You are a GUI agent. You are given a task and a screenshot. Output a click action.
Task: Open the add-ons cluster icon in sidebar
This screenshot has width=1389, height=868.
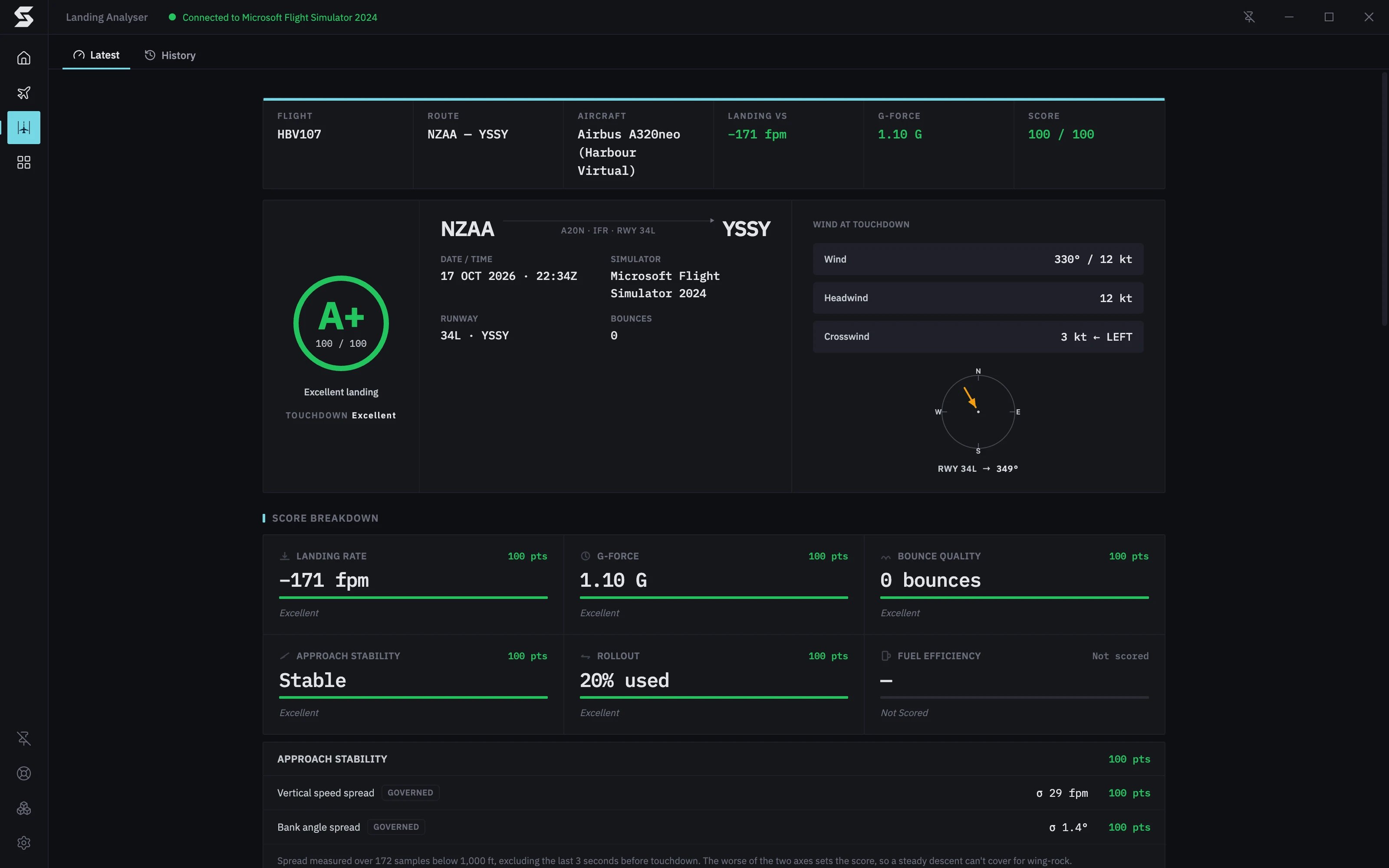coord(23,808)
